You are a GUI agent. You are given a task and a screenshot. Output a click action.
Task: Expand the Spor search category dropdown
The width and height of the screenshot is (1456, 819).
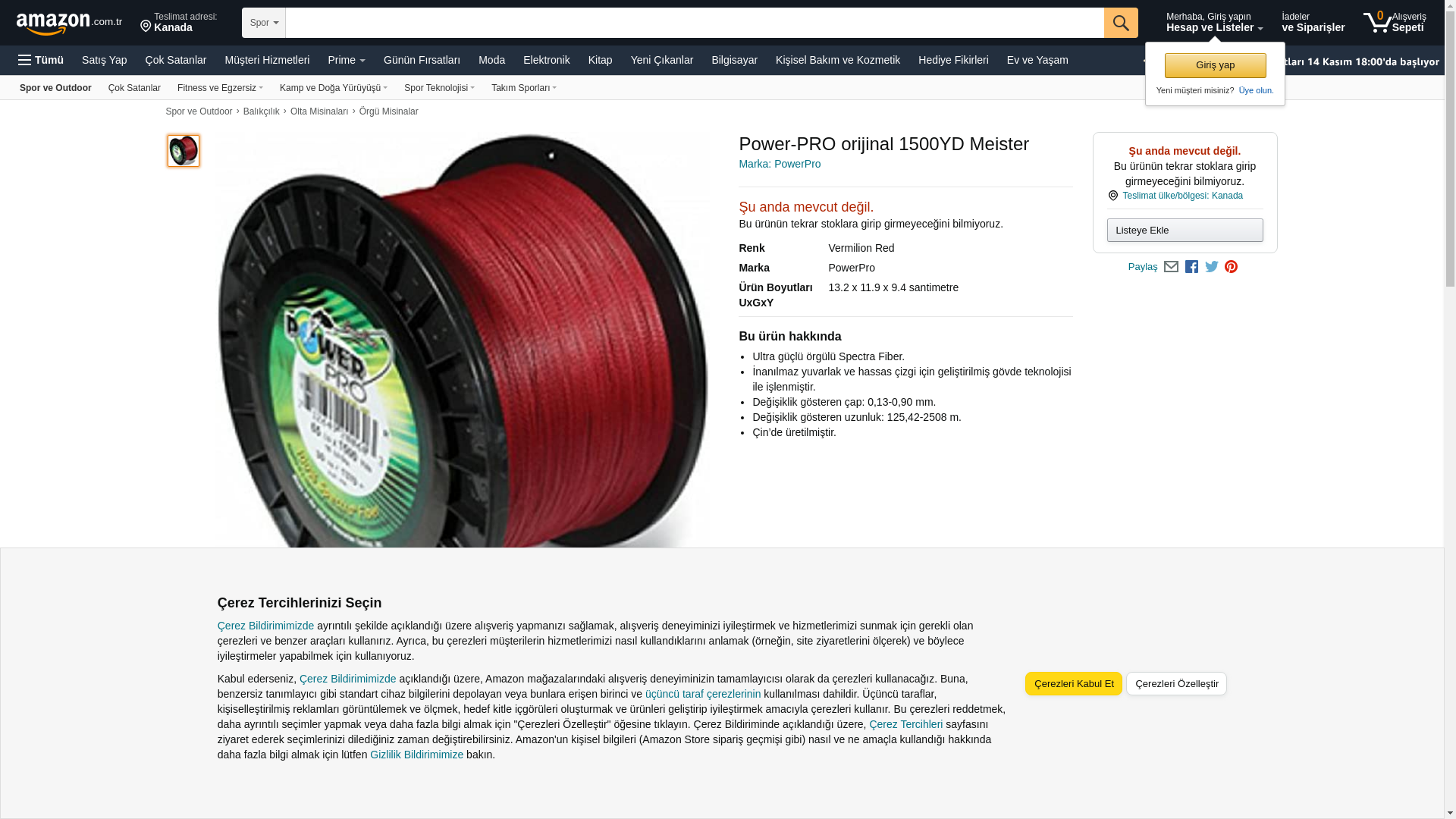(264, 23)
